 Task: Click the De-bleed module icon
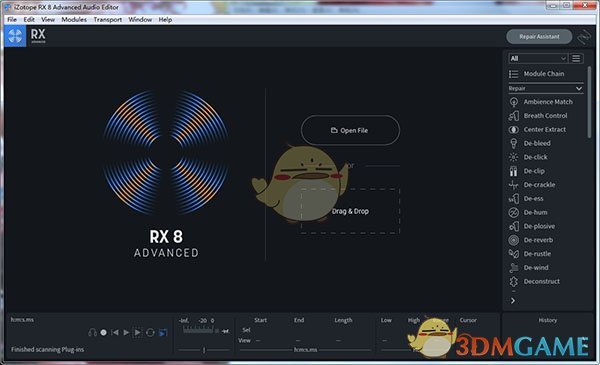514,143
